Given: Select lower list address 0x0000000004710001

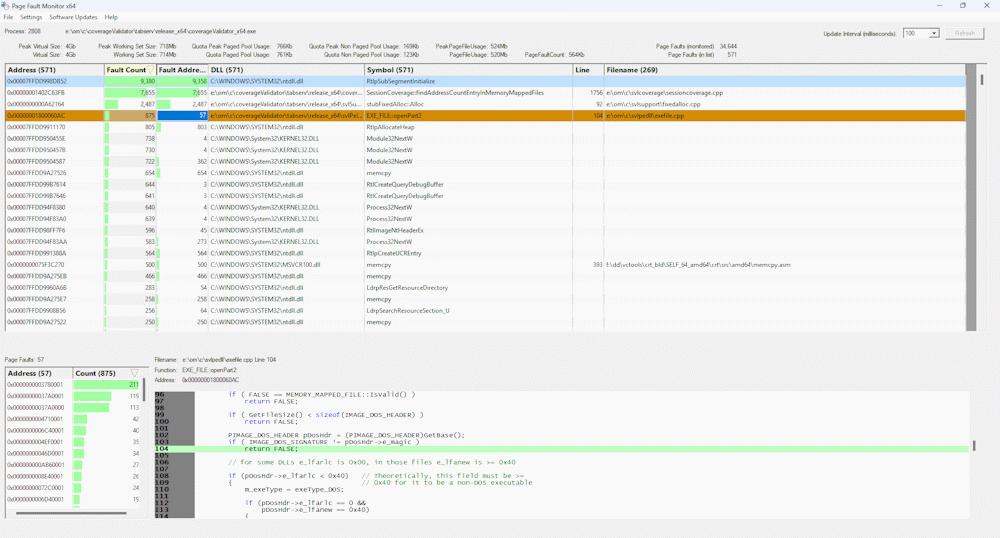Looking at the screenshot, I should (x=35, y=419).
